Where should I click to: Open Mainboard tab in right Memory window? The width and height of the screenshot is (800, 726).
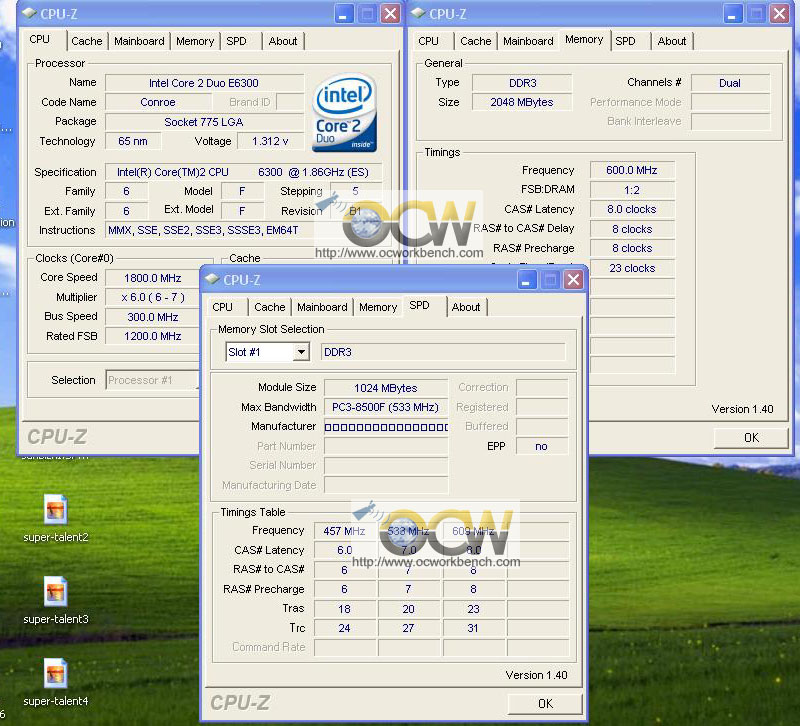point(528,41)
